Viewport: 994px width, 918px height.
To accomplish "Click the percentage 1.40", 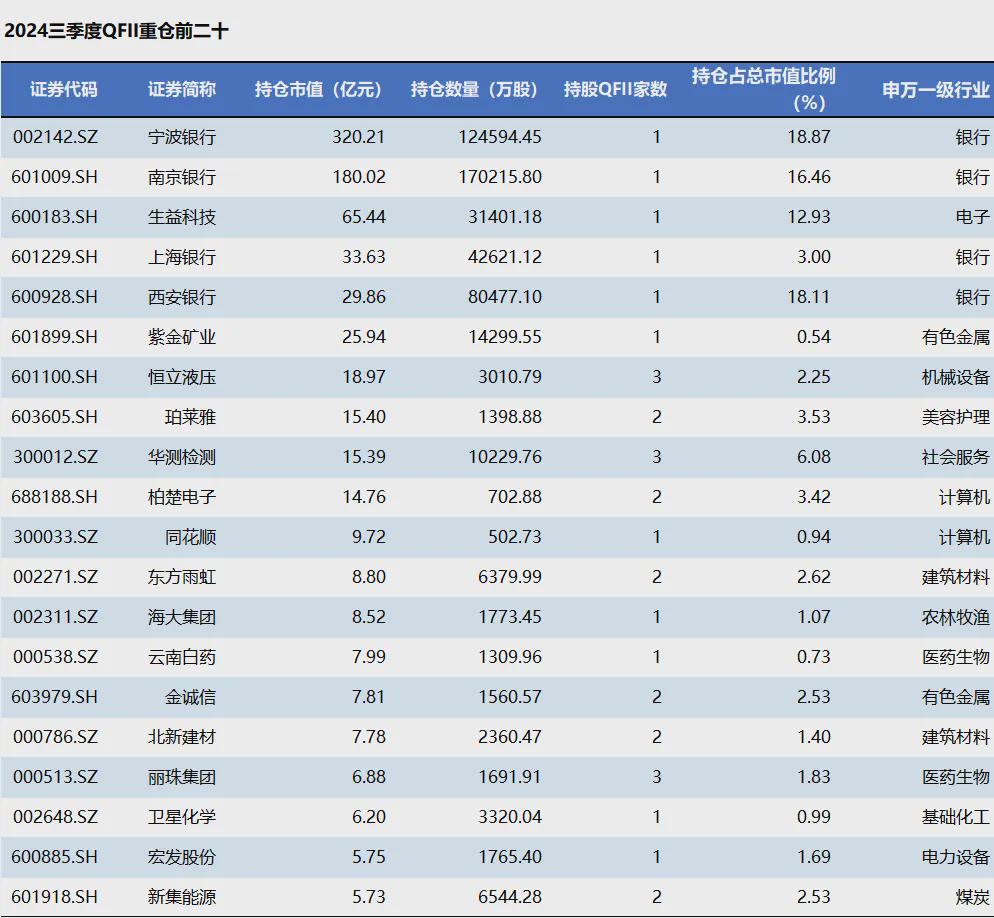I will tap(813, 737).
